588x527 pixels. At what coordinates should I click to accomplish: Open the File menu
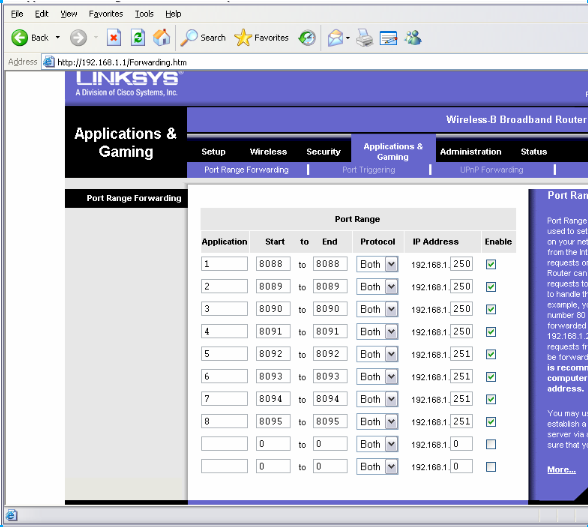tap(17, 14)
